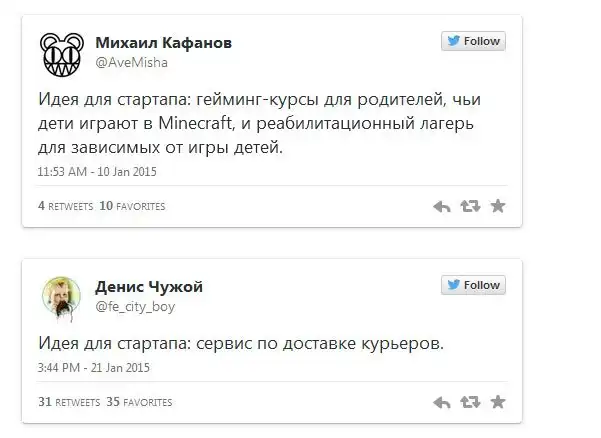Reply to Денис Чужой's tweet
This screenshot has width=601, height=438.
pyautogui.click(x=441, y=402)
